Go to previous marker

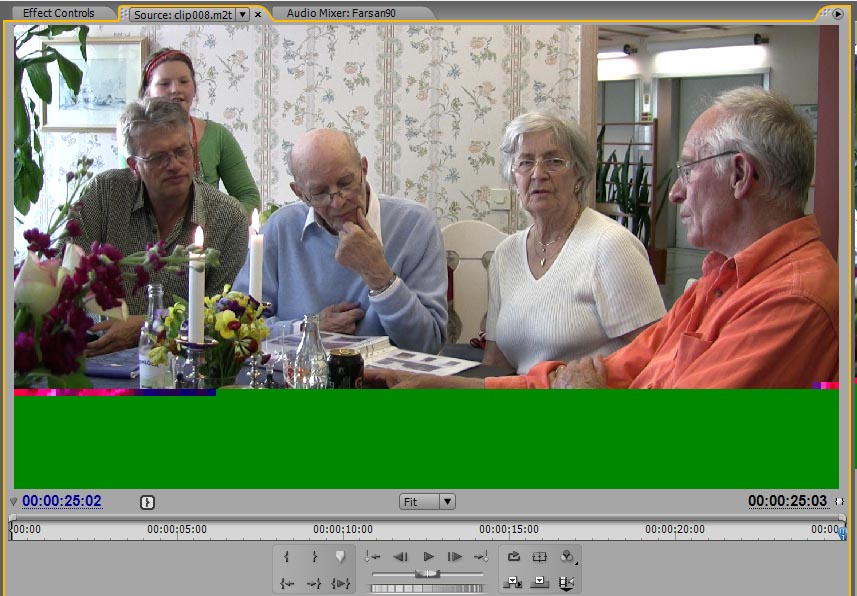click(373, 557)
